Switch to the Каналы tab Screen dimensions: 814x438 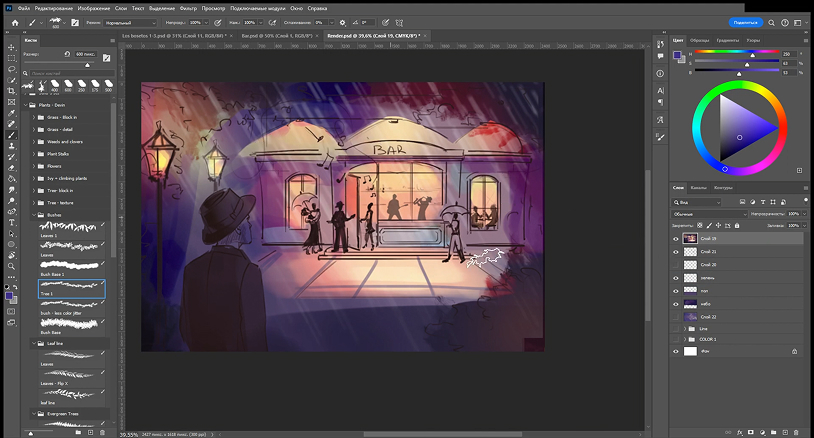tap(699, 187)
